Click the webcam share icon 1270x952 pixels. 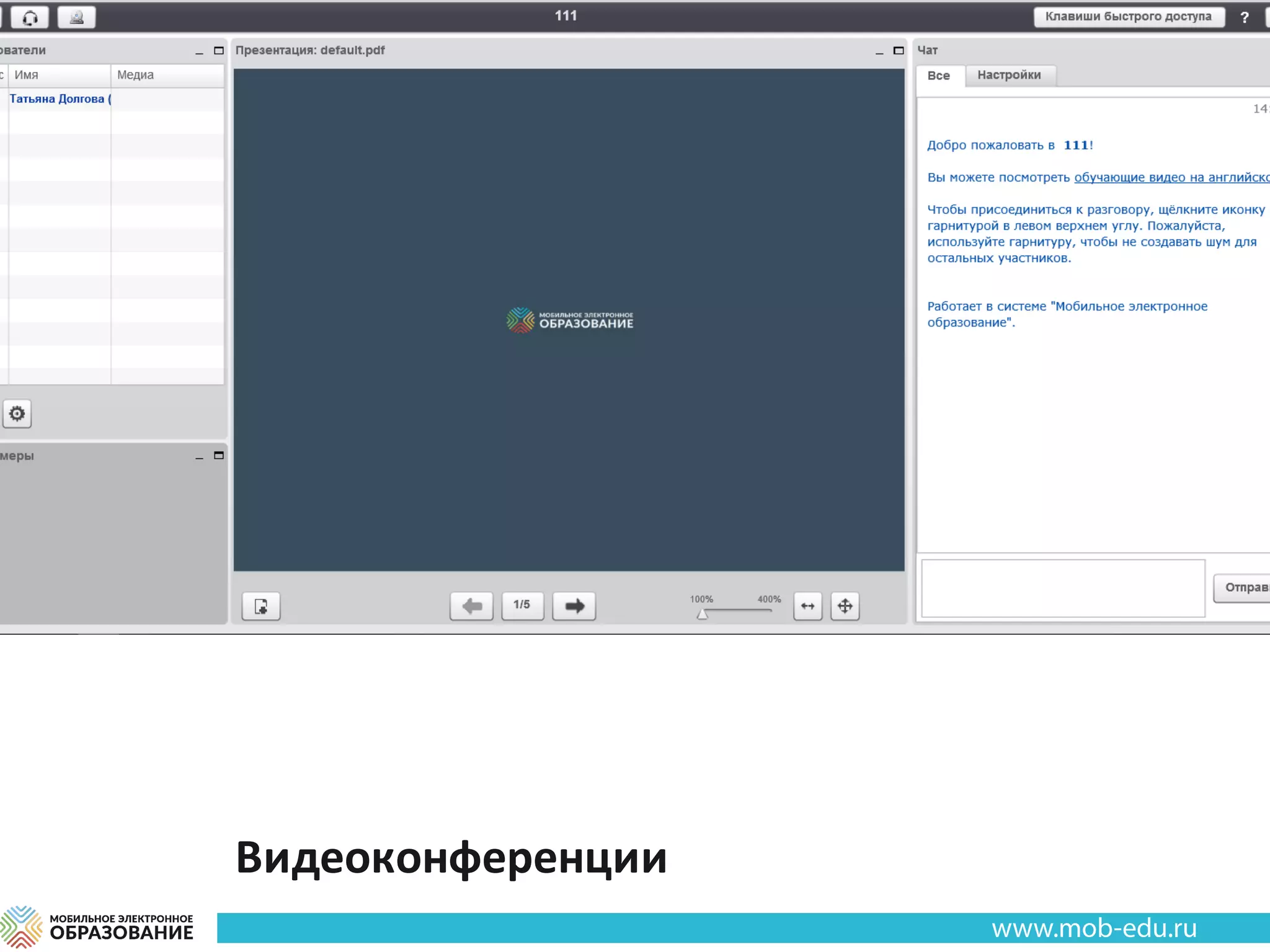pos(76,17)
